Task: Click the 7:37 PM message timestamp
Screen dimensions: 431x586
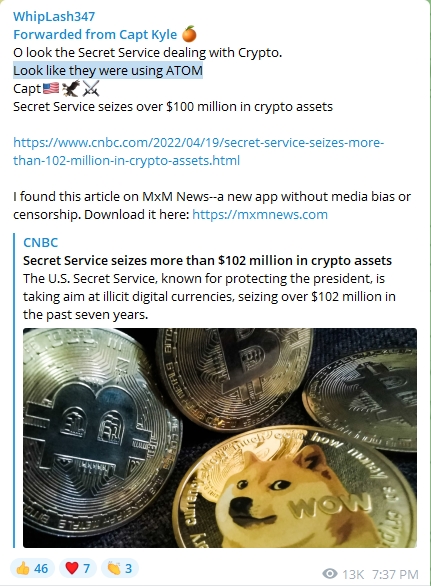Action: (395, 574)
